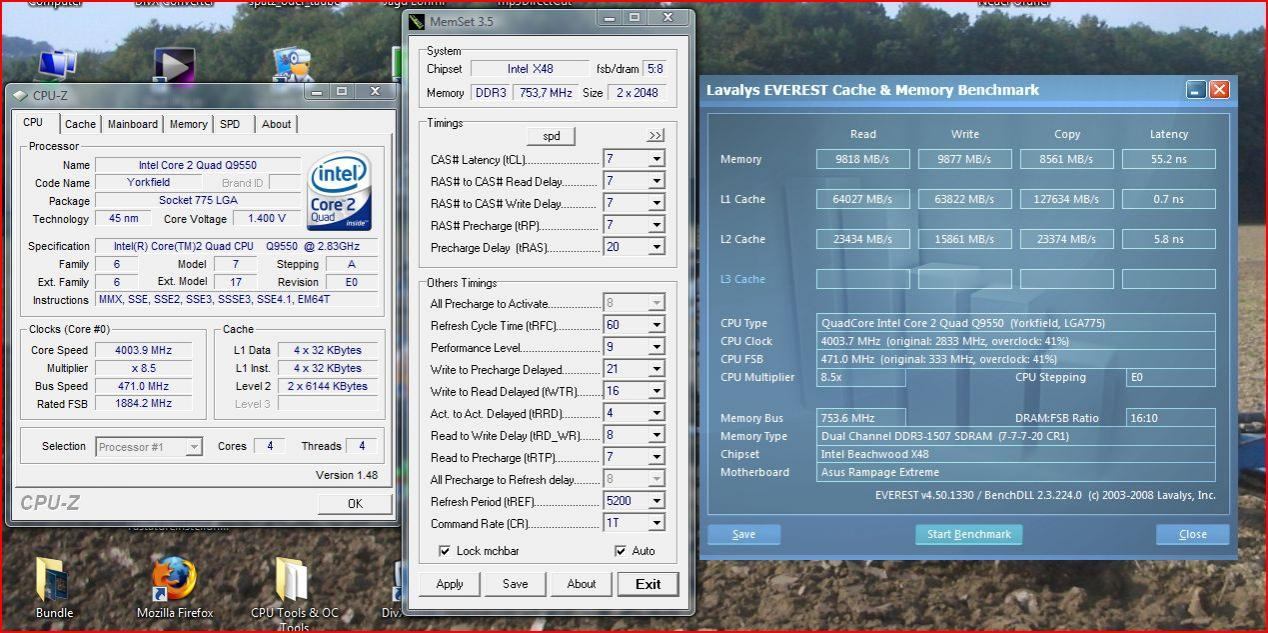The height and width of the screenshot is (633, 1268).
Task: Open the media player desktop icon
Action: tap(174, 65)
